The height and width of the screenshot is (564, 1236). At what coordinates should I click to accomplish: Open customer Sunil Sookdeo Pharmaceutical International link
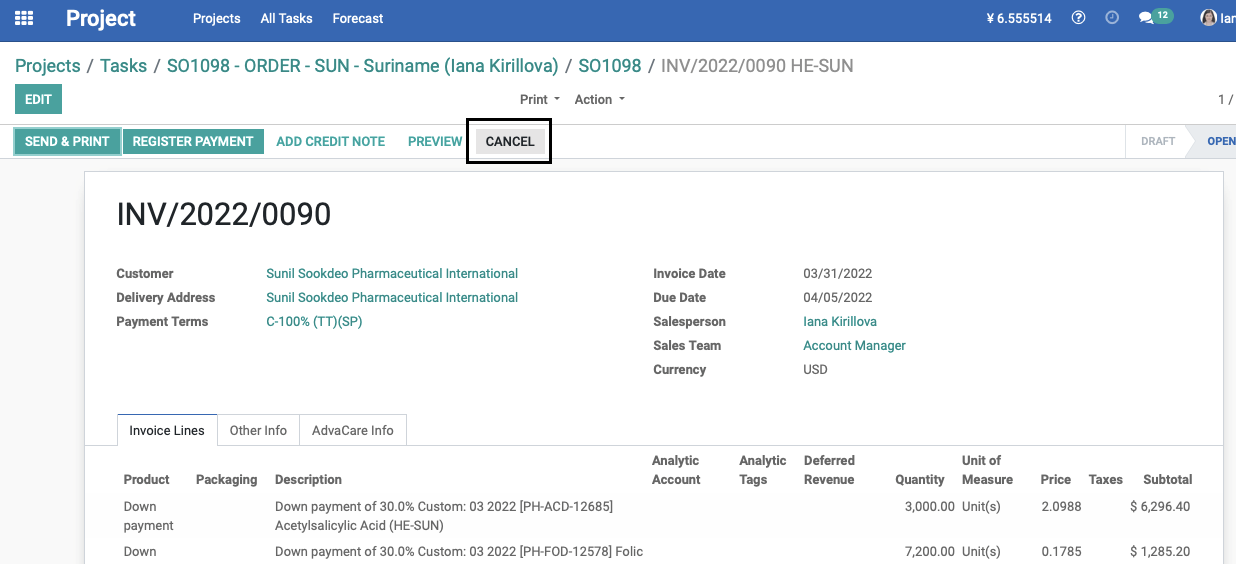click(392, 273)
